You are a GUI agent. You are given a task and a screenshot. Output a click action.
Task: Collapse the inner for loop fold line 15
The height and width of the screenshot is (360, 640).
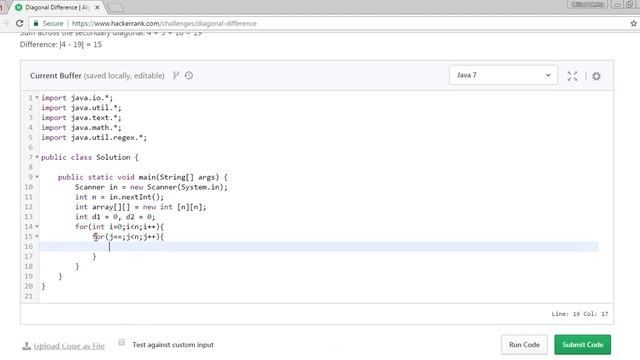(37, 236)
